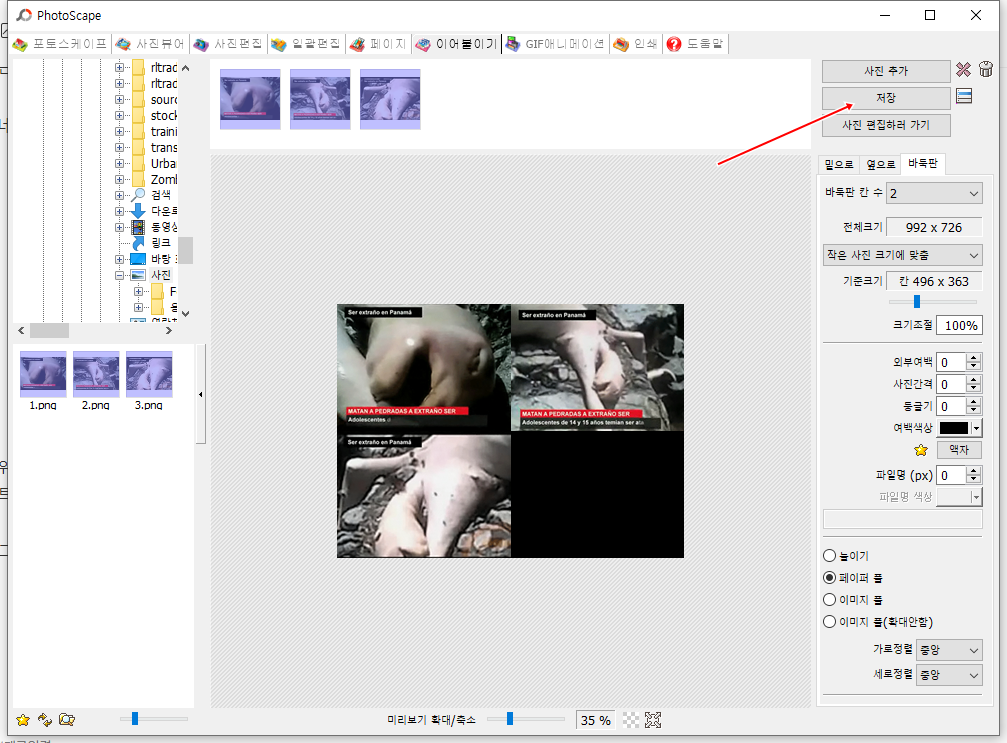The image size is (1007, 743).
Task: Click the magnifier 검색 icon in the tree
Action: (138, 195)
